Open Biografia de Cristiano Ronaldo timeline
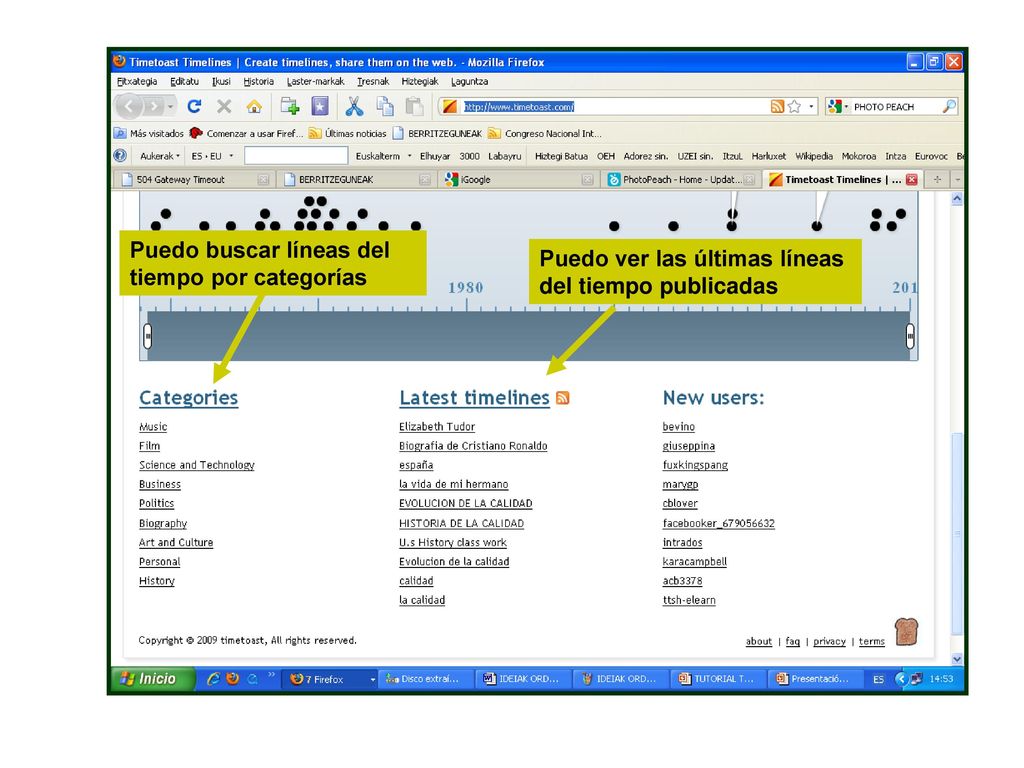The height and width of the screenshot is (768, 1024). click(473, 446)
